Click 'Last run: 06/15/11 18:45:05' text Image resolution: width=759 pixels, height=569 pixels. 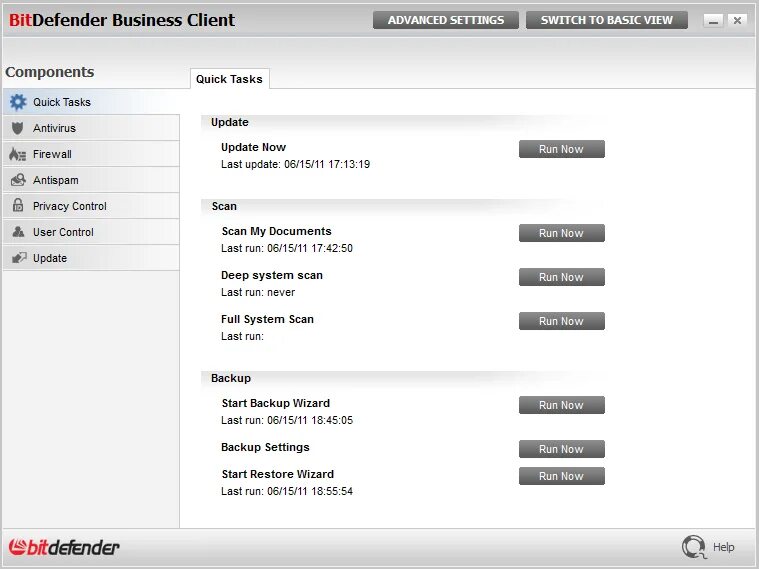287,420
